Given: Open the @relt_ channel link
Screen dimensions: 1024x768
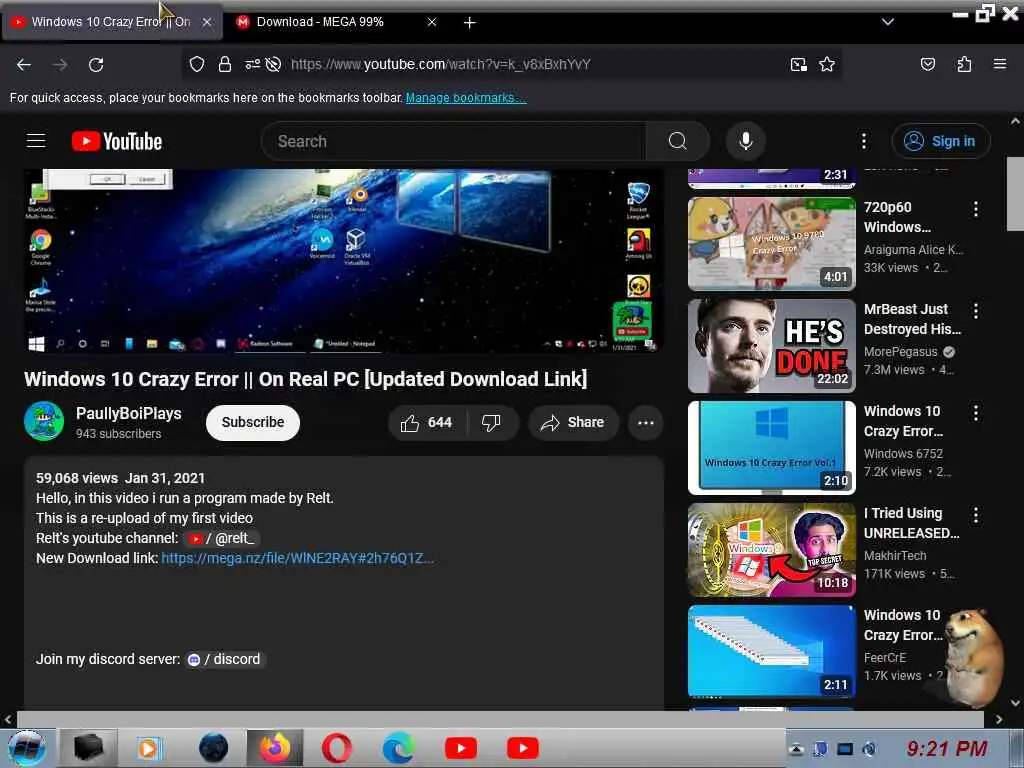Looking at the screenshot, I should click(222, 539).
